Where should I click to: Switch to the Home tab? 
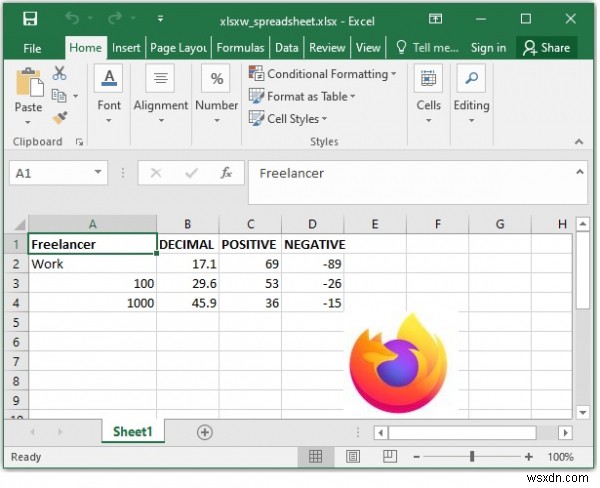86,48
